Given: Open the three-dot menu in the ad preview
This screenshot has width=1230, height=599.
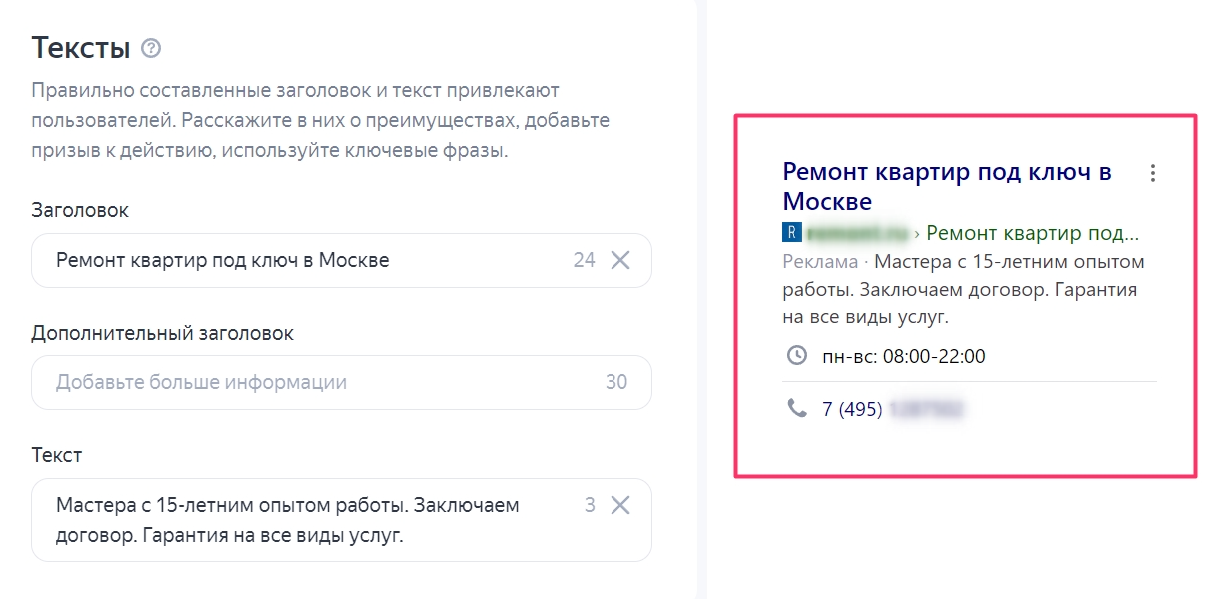Looking at the screenshot, I should point(1153,173).
